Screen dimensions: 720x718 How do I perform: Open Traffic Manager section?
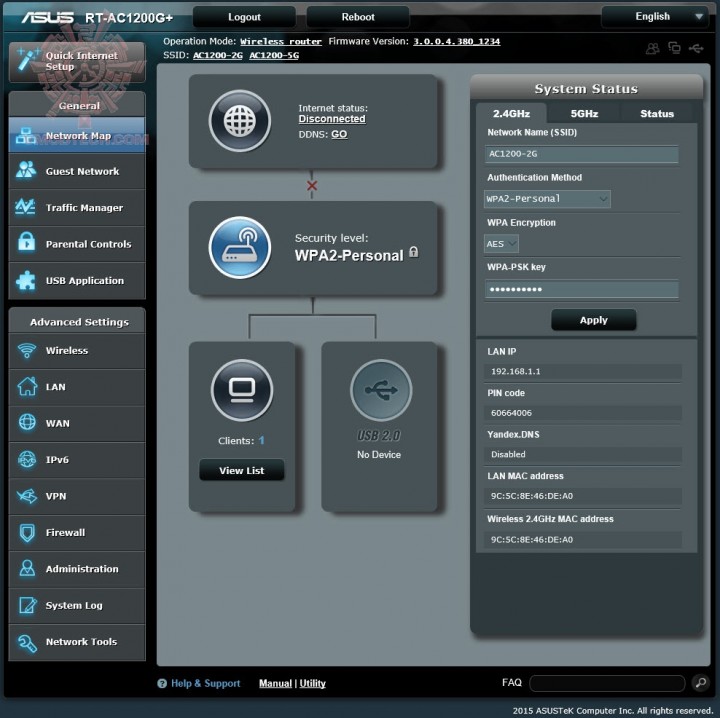click(77, 208)
